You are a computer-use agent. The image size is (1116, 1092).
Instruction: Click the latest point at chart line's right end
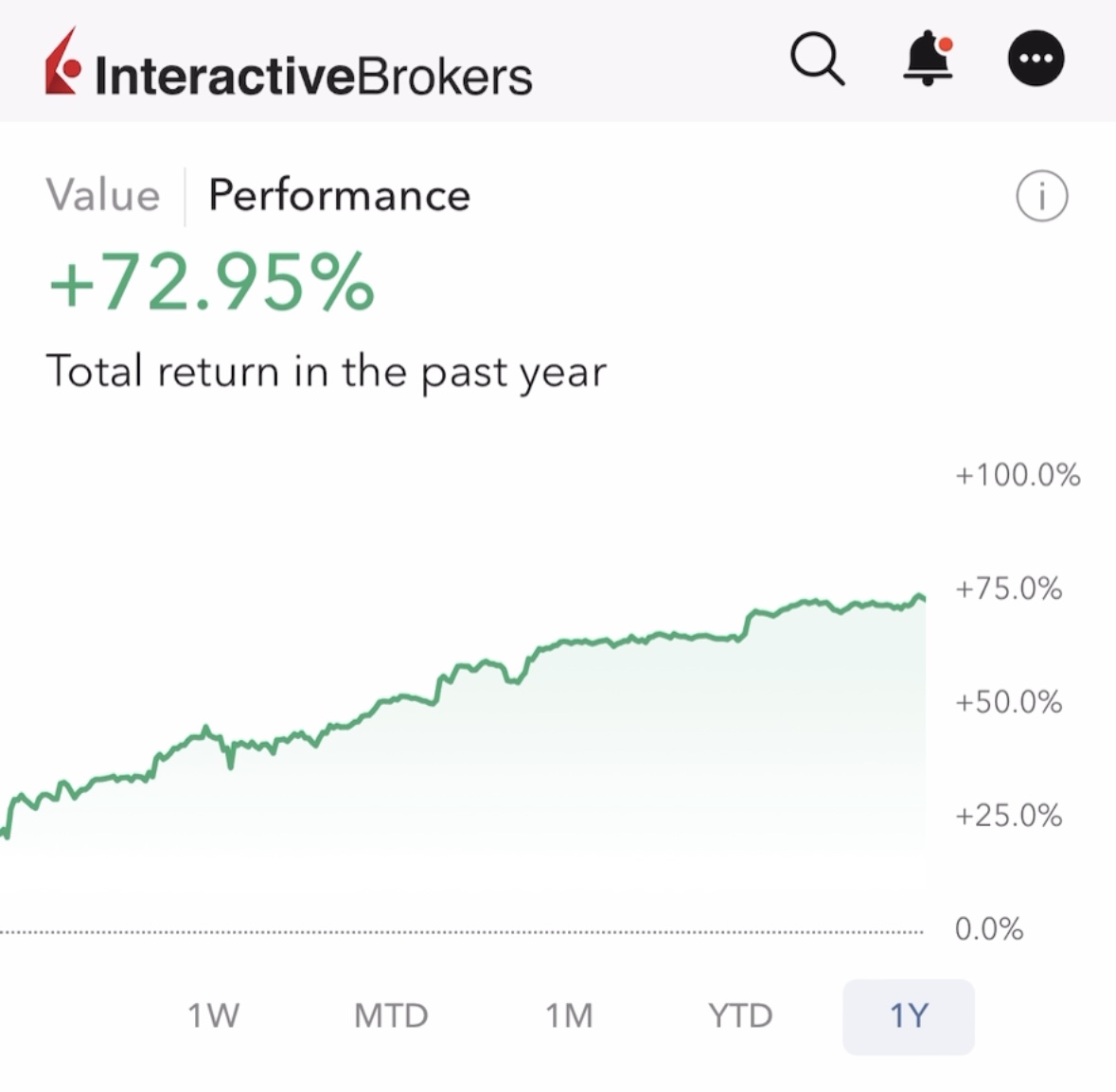(920, 597)
